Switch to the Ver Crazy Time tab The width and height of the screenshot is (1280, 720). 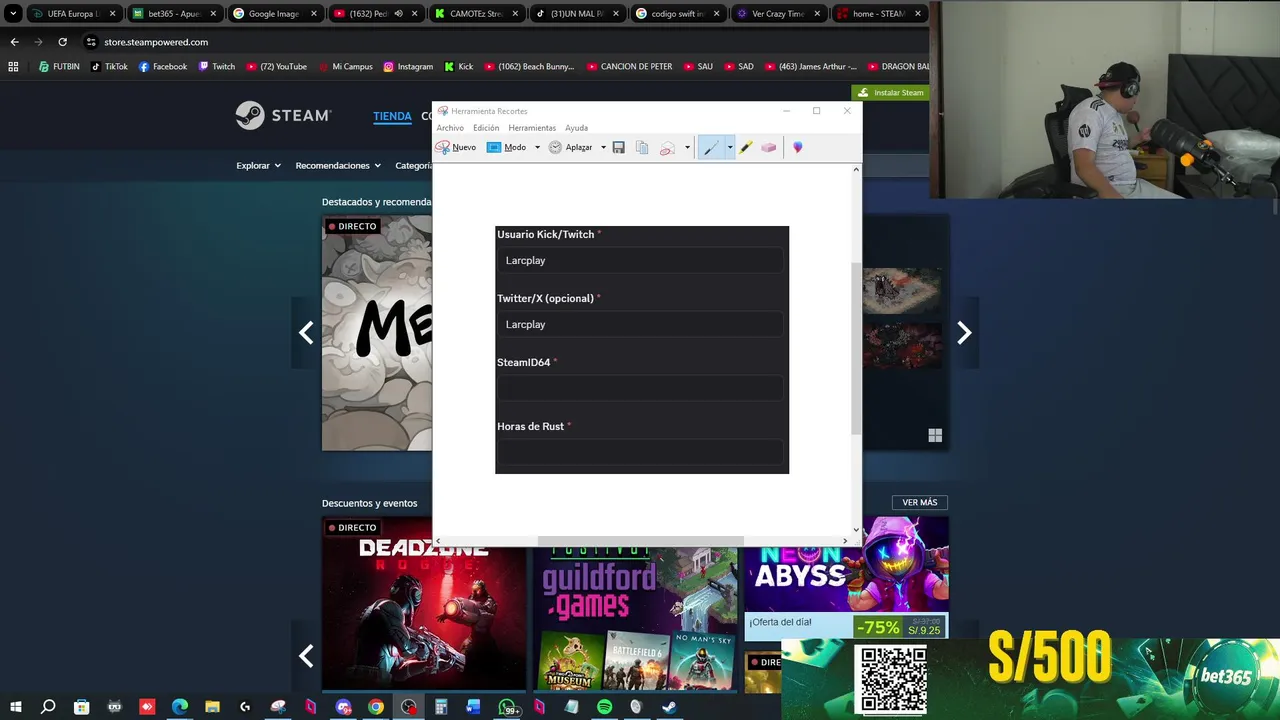pyautogui.click(x=779, y=14)
